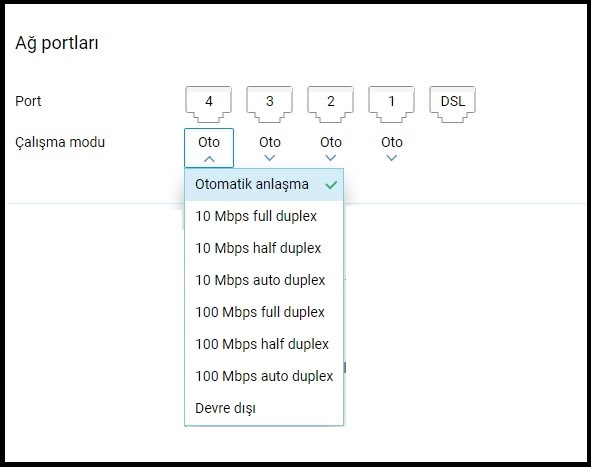The image size is (591, 468).
Task: Expand the Oto dropdown under port 3
Action: coord(270,148)
